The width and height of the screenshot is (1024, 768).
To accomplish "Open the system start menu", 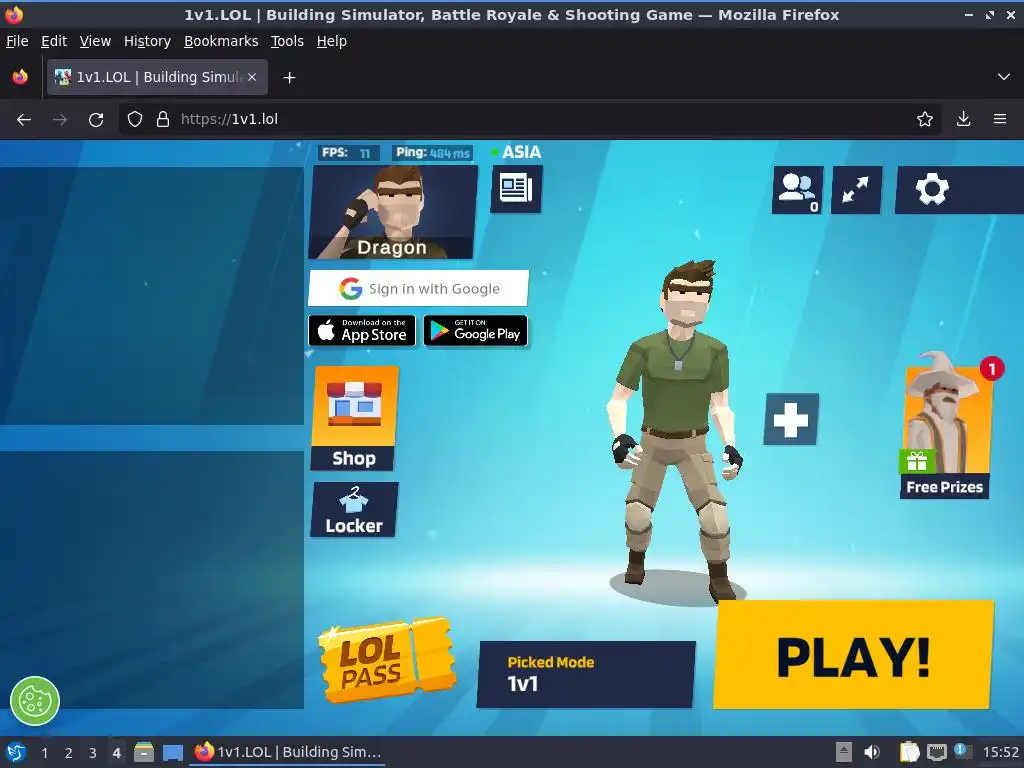I will (x=16, y=752).
